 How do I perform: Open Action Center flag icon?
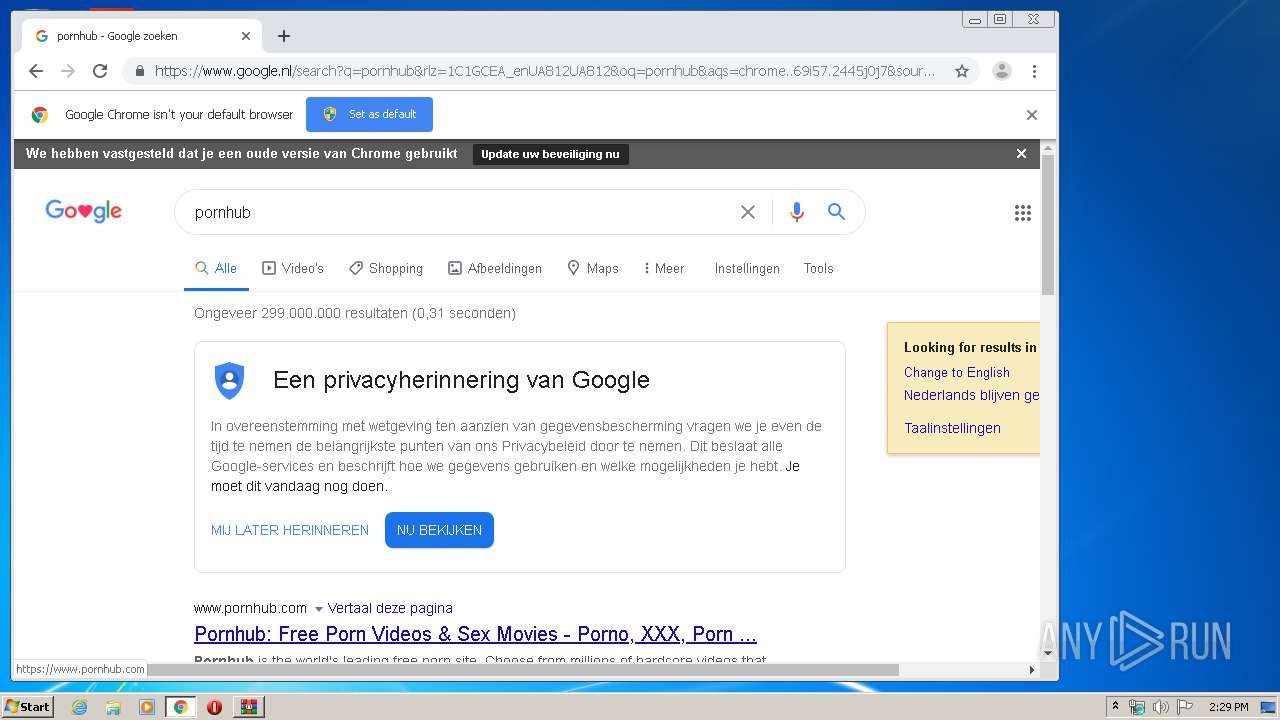(x=1184, y=707)
